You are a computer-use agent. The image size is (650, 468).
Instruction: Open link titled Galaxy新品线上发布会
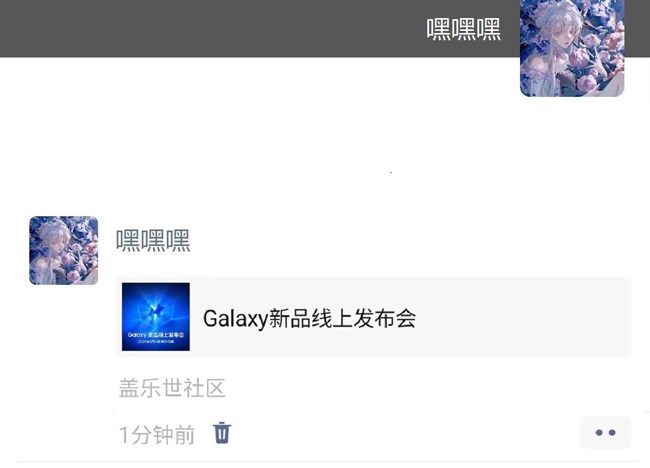coord(309,318)
